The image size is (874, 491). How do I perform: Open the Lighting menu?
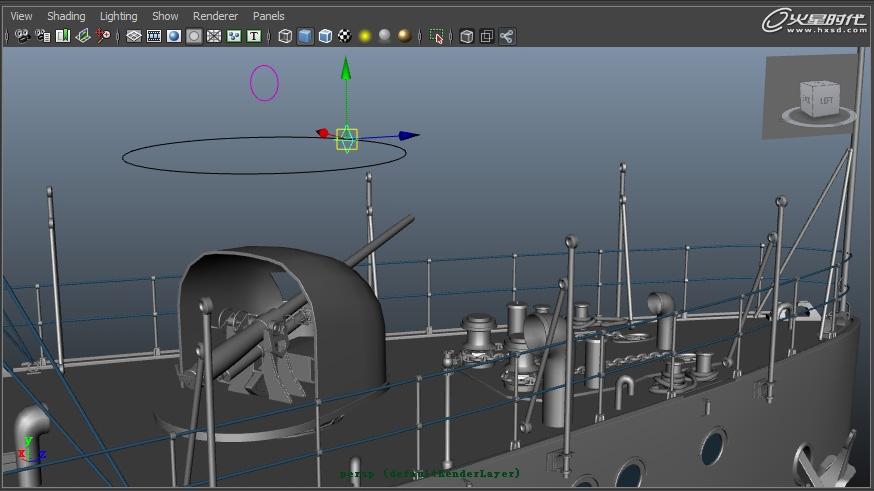coord(119,16)
